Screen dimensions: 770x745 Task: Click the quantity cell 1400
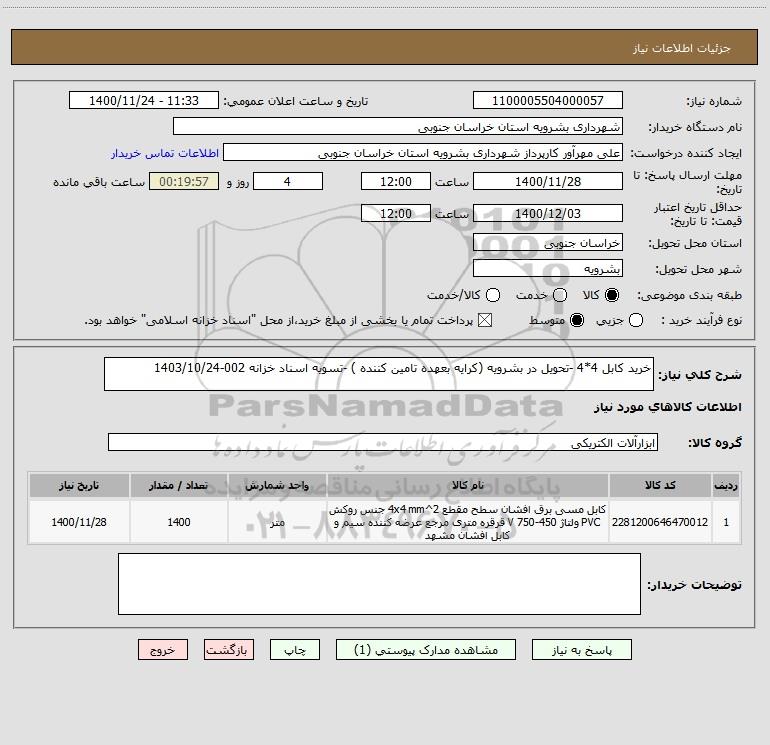[179, 522]
